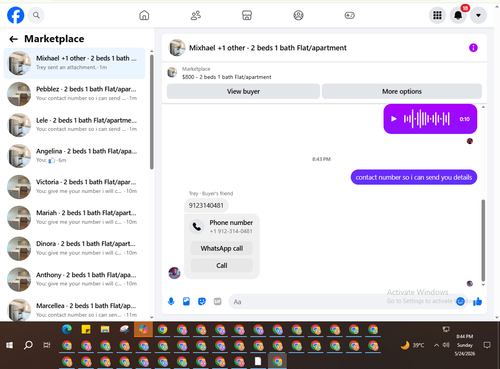The width and height of the screenshot is (500, 369).
Task: Open the Anthony conversation
Action: (x=75, y=279)
